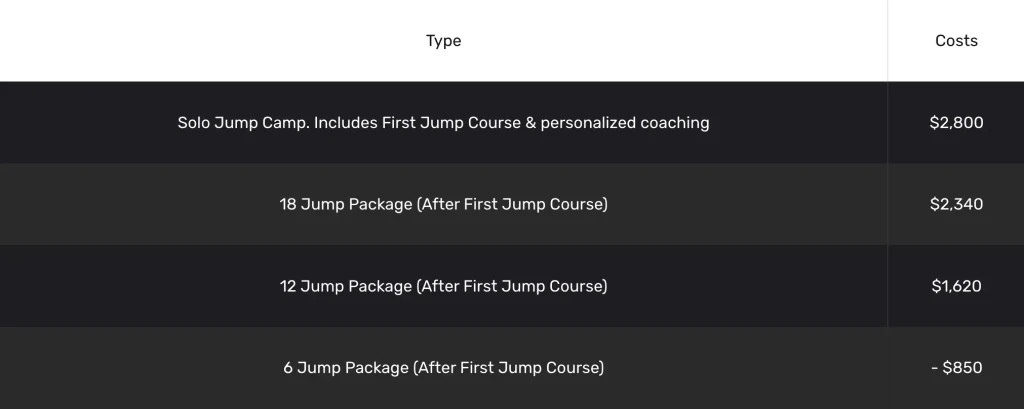Viewport: 1024px width, 409px height.
Task: Select the 6 Jump Package row label
Action: point(443,368)
